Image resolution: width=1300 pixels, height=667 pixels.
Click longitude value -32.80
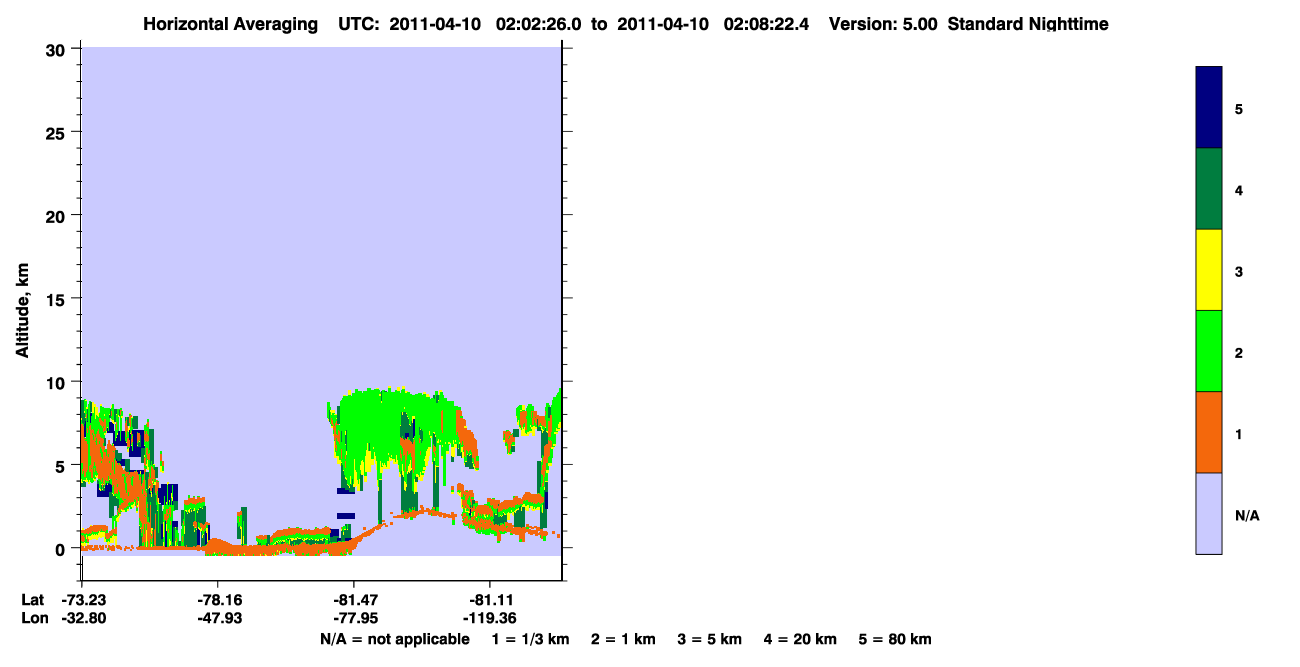[x=82, y=618]
